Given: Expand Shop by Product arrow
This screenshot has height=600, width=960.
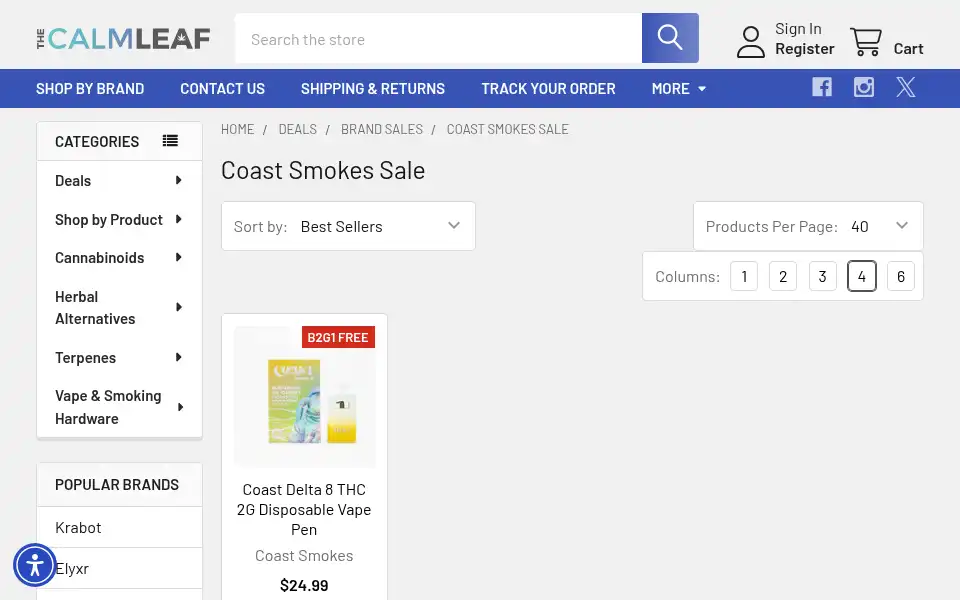Looking at the screenshot, I should (x=178, y=219).
